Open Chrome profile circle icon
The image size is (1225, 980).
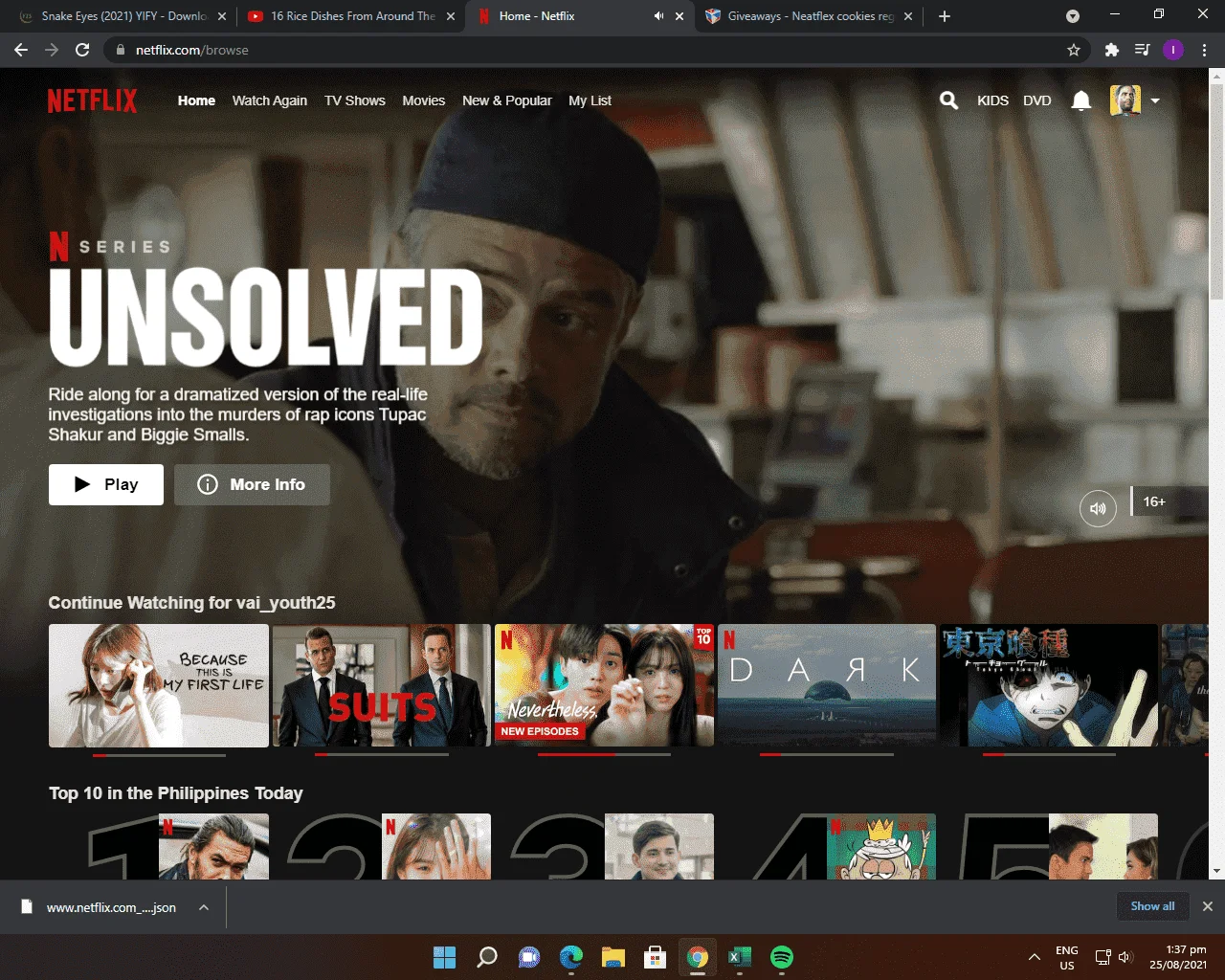[x=1173, y=50]
